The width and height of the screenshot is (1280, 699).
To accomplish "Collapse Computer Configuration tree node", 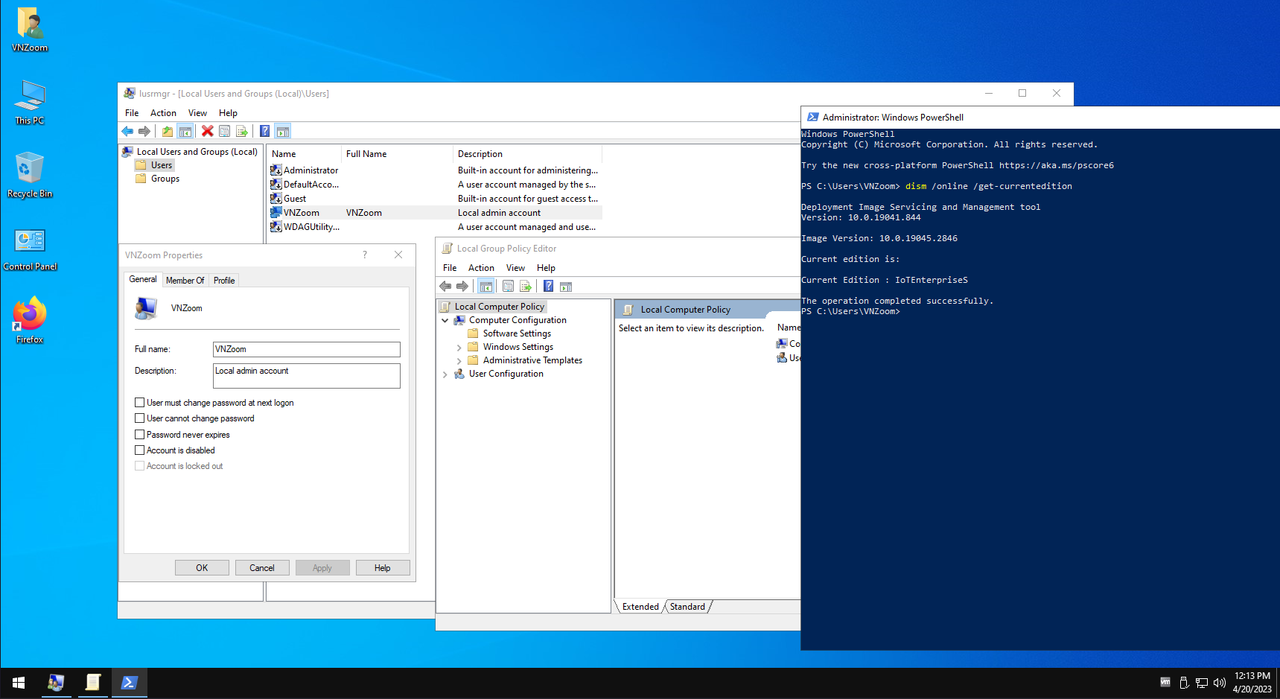I will pyautogui.click(x=446, y=320).
